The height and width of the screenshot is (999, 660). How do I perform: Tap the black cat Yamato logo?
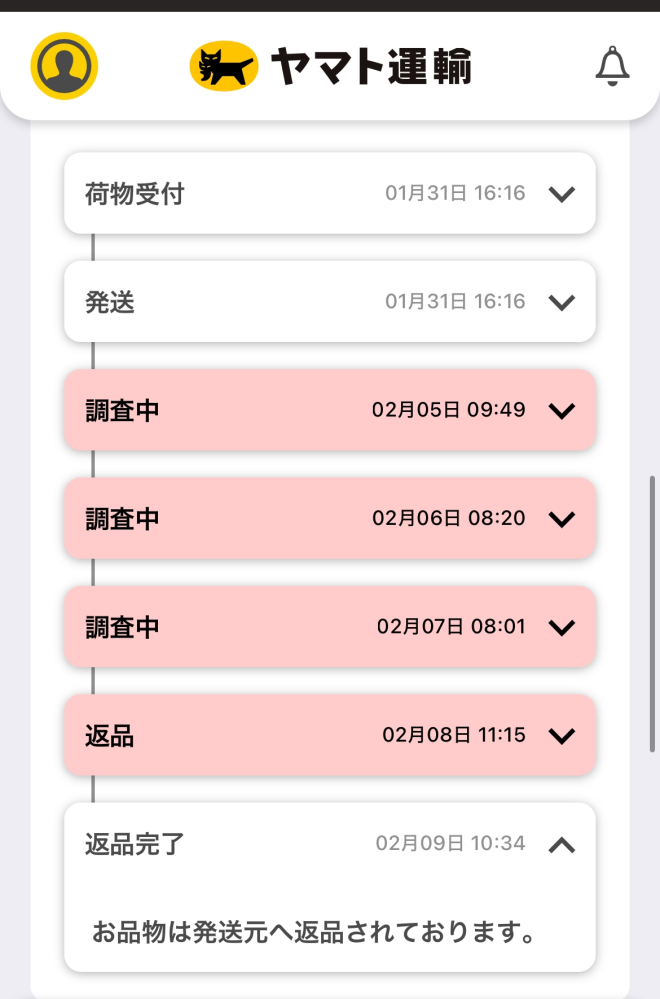[224, 66]
